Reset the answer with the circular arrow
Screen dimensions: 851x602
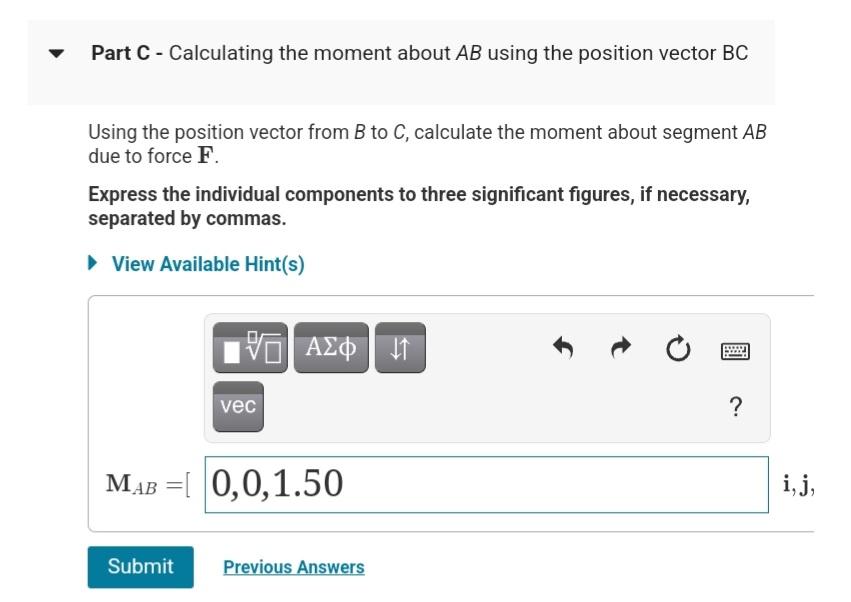(x=677, y=347)
